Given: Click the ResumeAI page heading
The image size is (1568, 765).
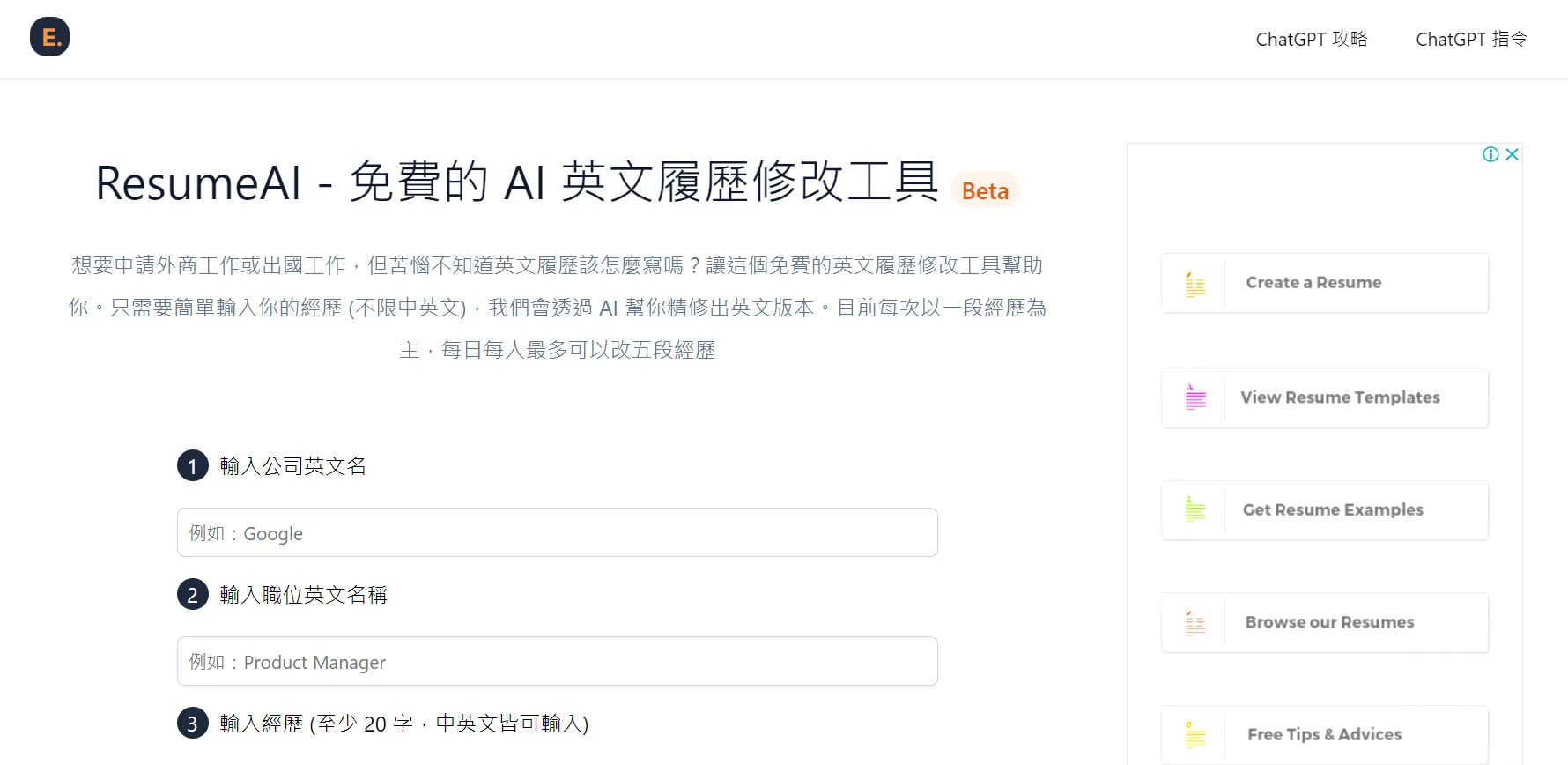Looking at the screenshot, I should (x=516, y=183).
